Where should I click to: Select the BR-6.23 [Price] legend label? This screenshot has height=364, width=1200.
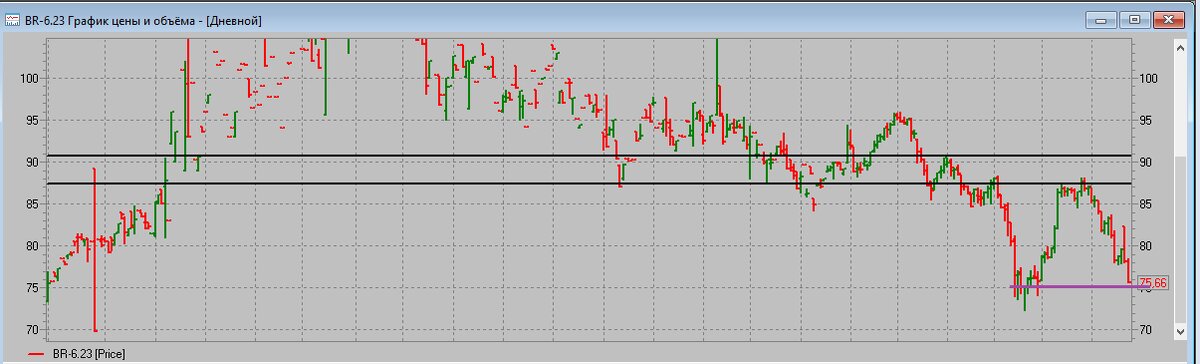[89, 354]
